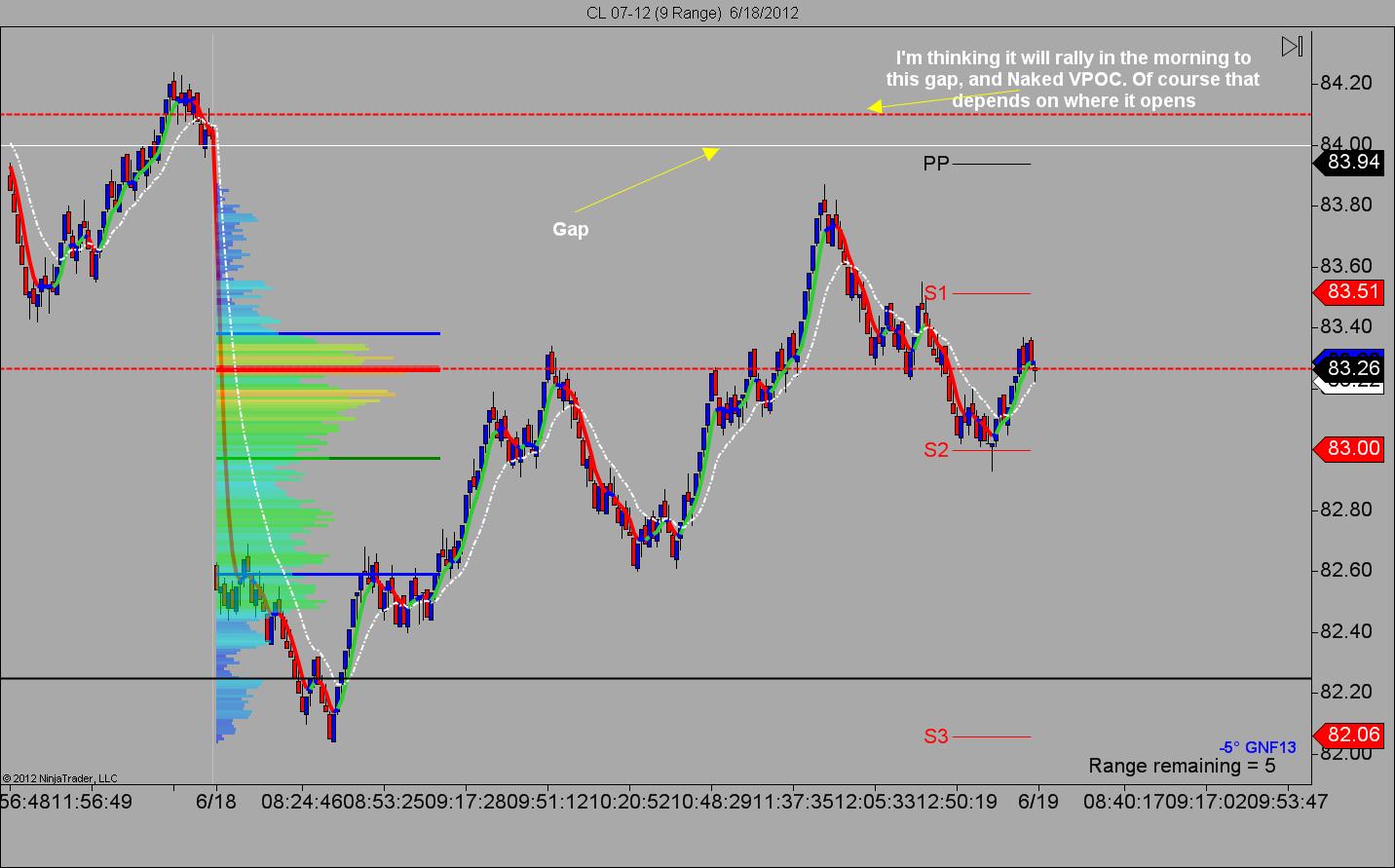Screen dimensions: 1395x868
Task: Select the 82.06 S3 price marker
Action: click(x=1349, y=735)
